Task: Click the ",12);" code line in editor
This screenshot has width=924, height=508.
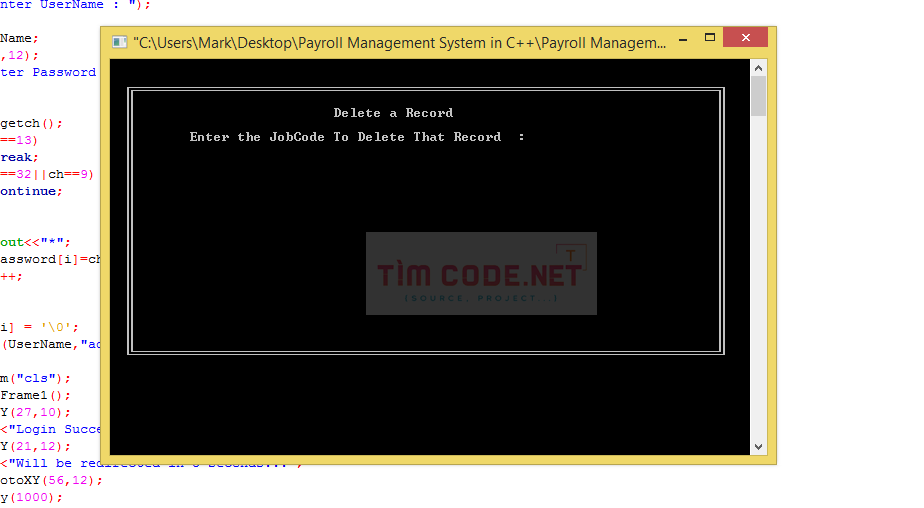Action: (x=19, y=55)
